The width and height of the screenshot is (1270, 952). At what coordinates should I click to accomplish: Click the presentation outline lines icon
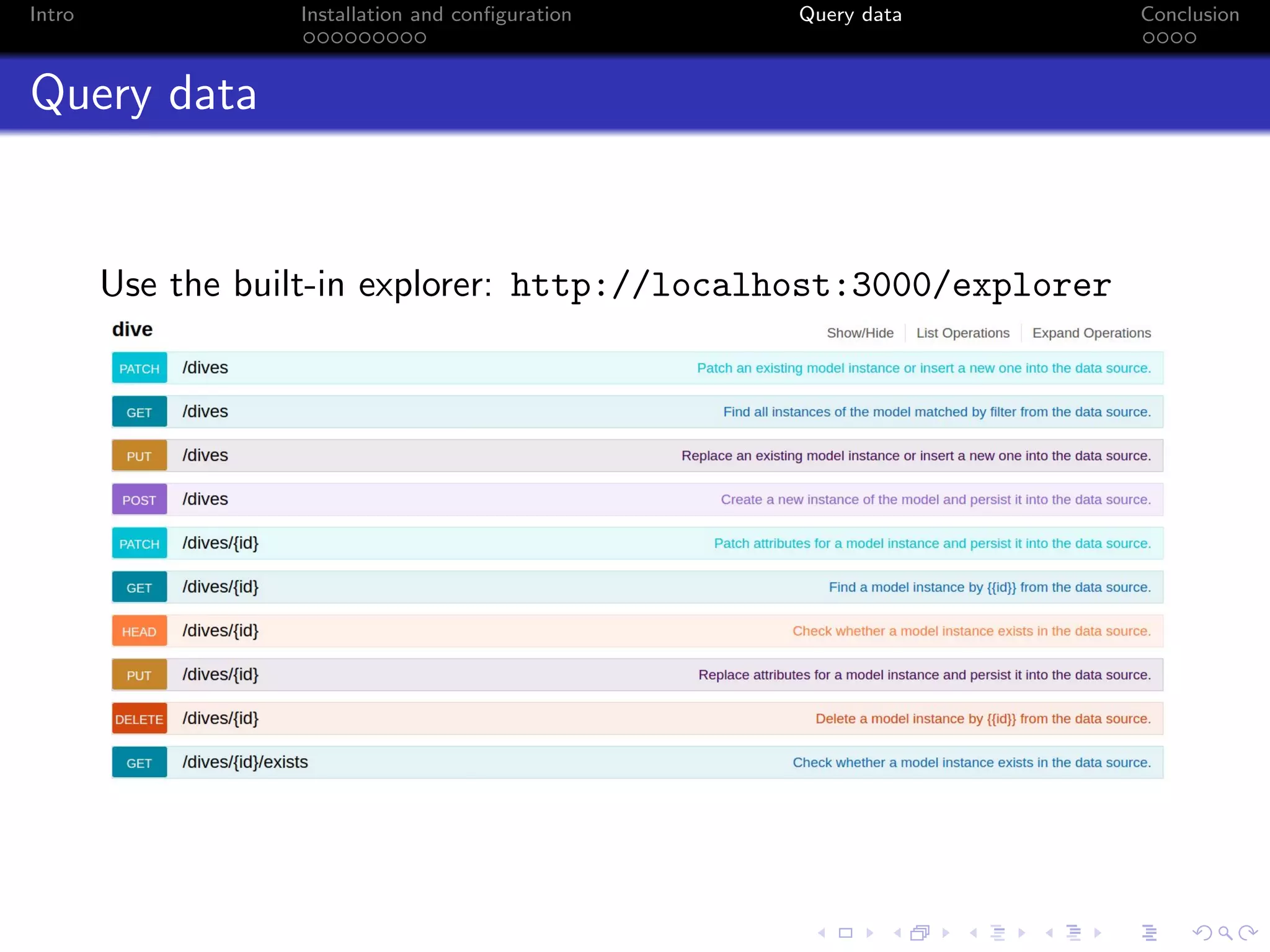tap(1150, 933)
